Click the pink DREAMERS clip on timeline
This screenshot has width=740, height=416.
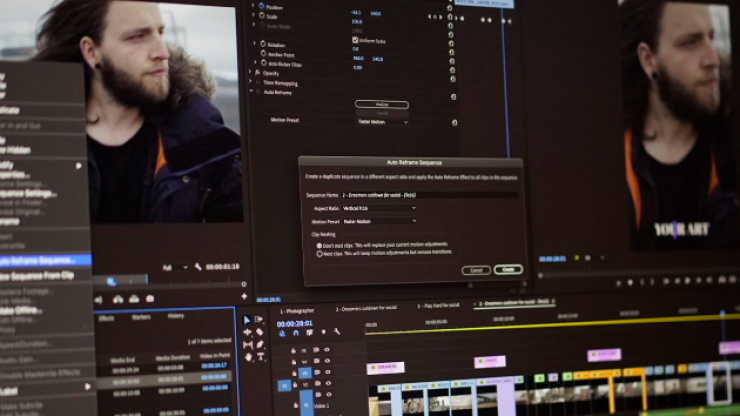[x=385, y=368]
